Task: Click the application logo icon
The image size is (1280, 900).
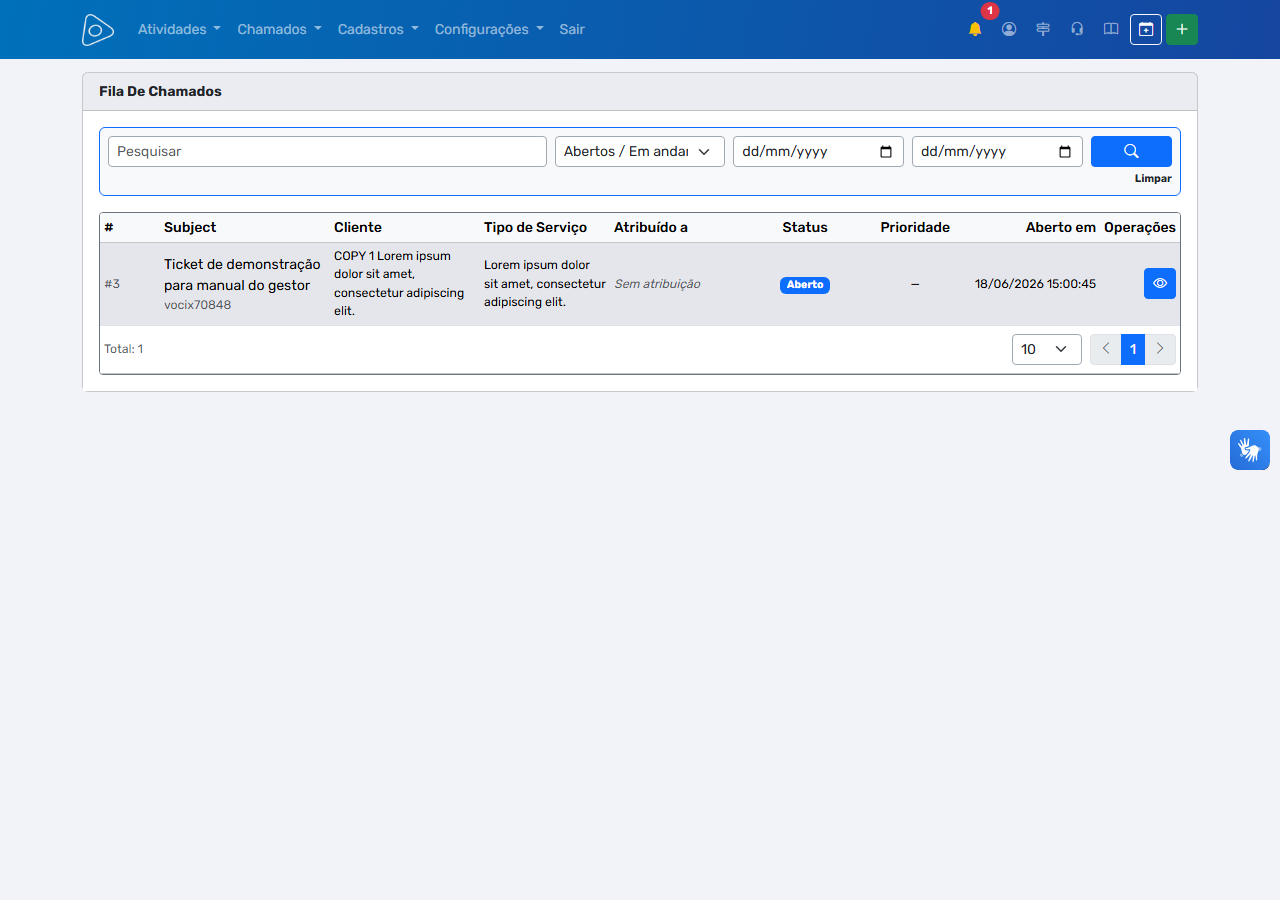Action: pos(98,30)
